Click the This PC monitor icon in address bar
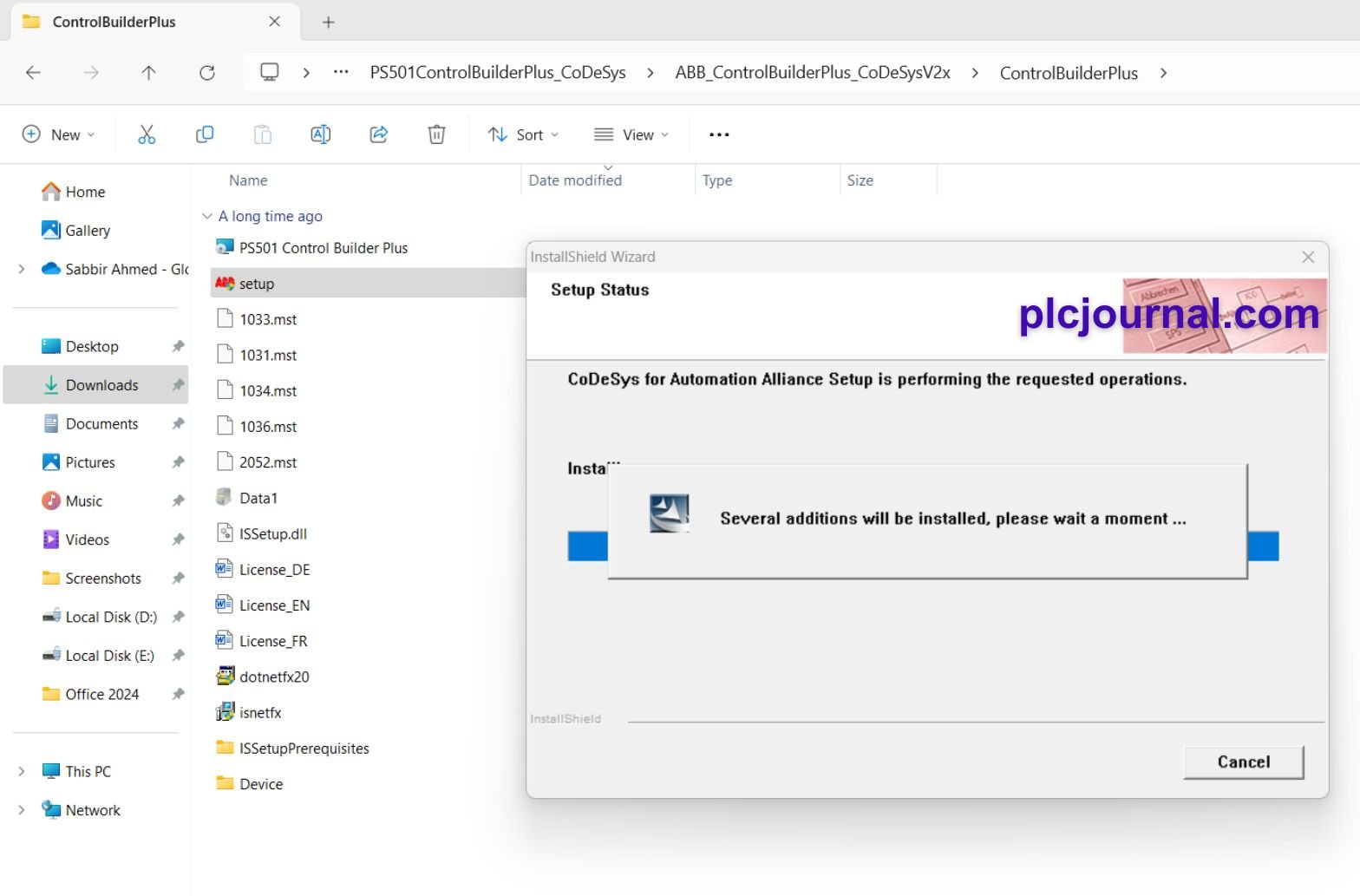The width and height of the screenshot is (1360, 896). coord(270,73)
